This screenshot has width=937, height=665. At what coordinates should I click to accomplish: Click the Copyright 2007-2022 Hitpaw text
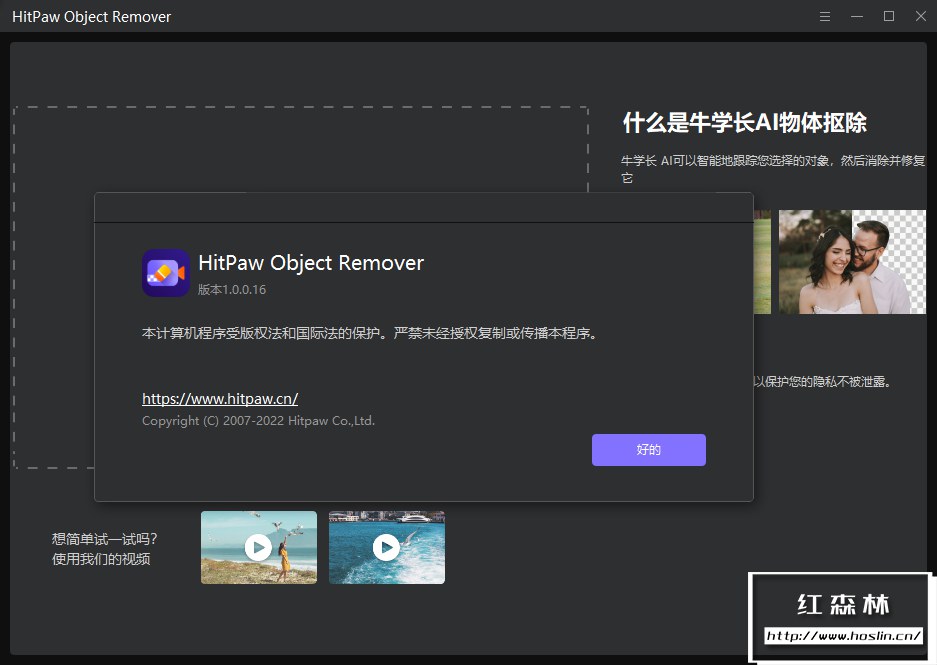(258, 421)
